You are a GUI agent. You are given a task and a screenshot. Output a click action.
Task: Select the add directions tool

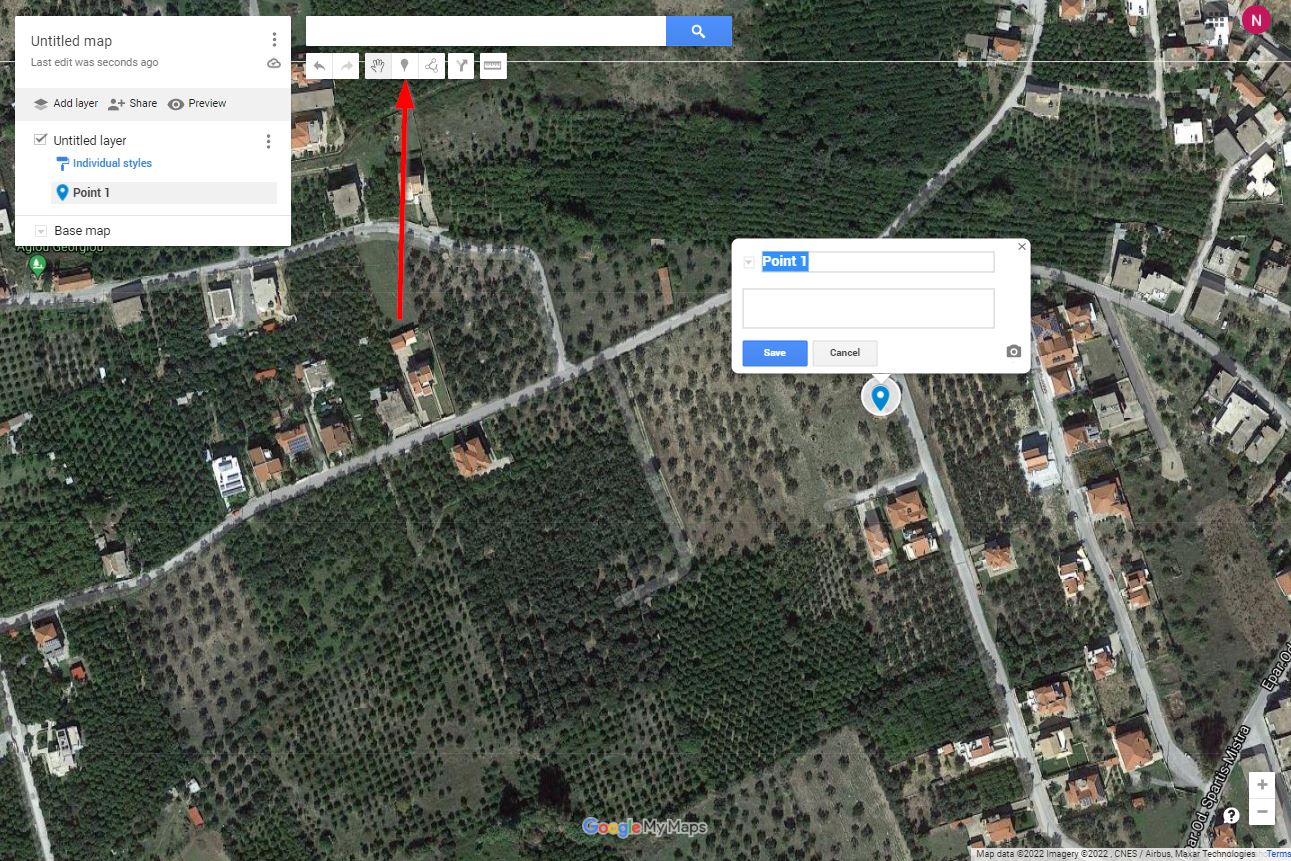tap(461, 66)
